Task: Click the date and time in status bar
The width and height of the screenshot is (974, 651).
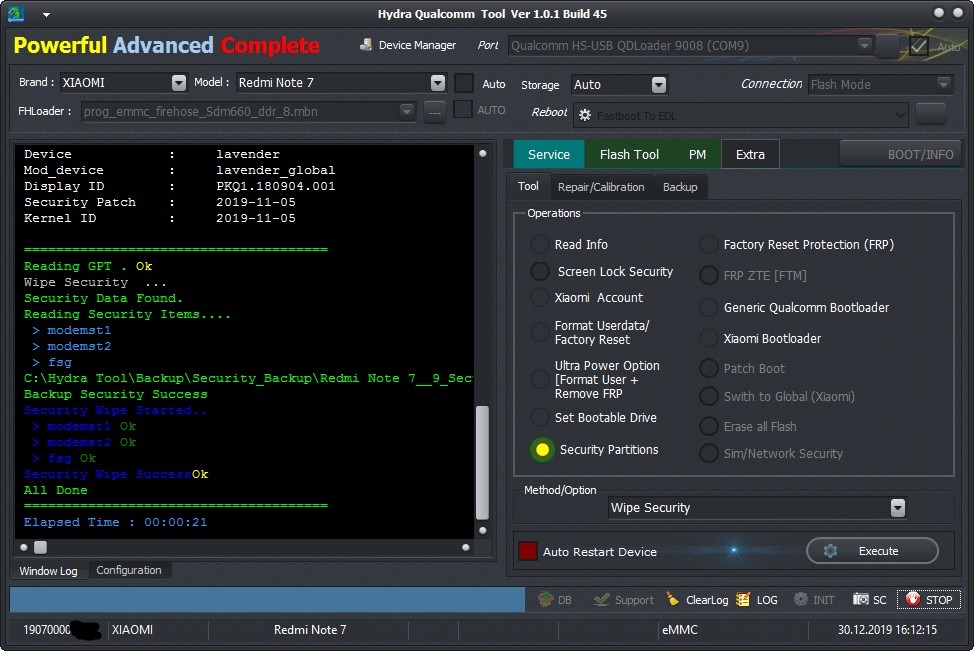Action: (x=887, y=630)
